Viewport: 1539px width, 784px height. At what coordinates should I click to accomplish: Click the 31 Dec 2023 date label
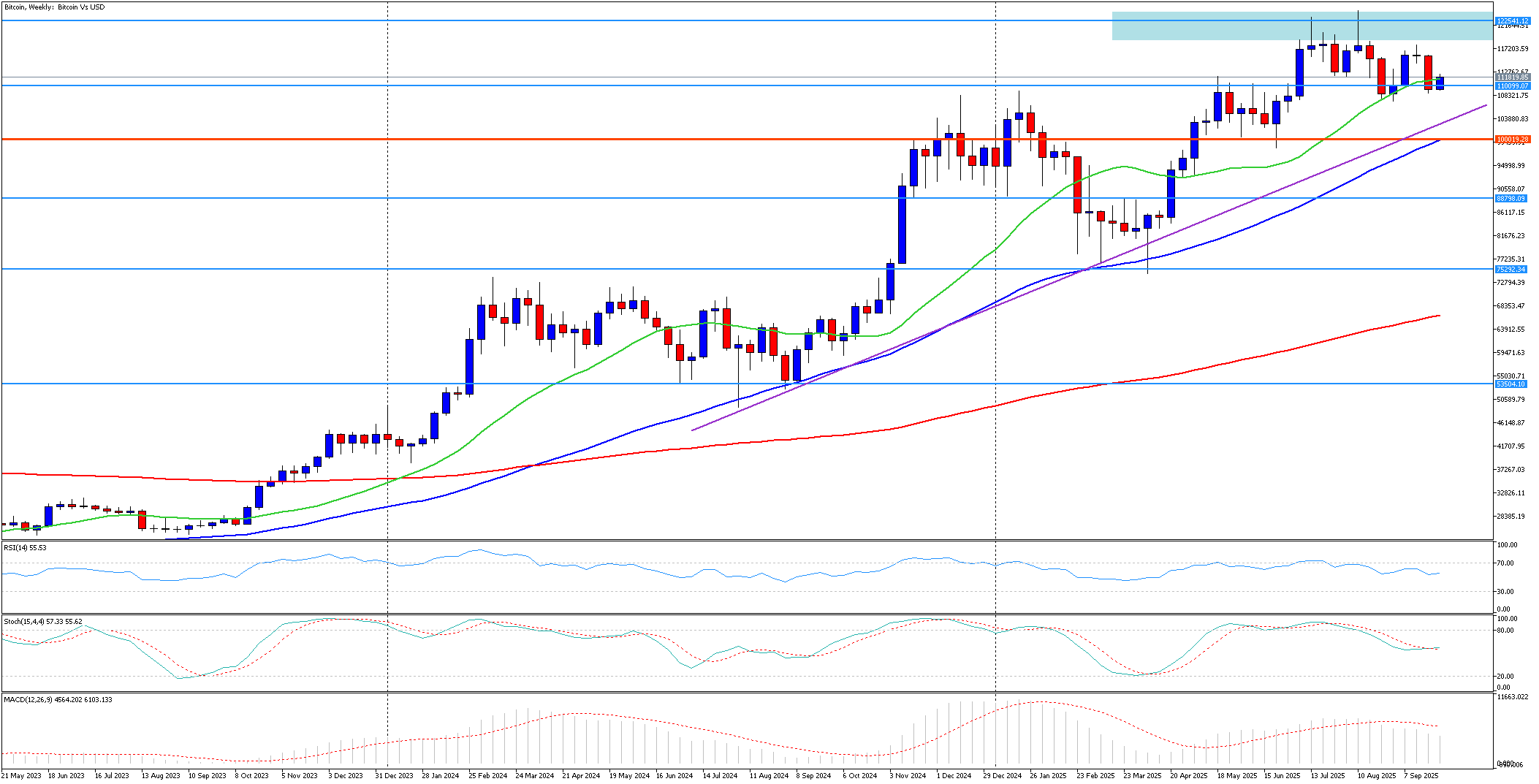[394, 776]
